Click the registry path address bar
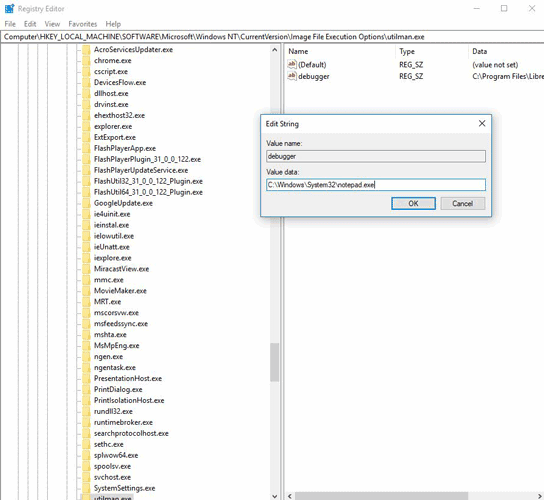544x500 pixels. tap(272, 37)
